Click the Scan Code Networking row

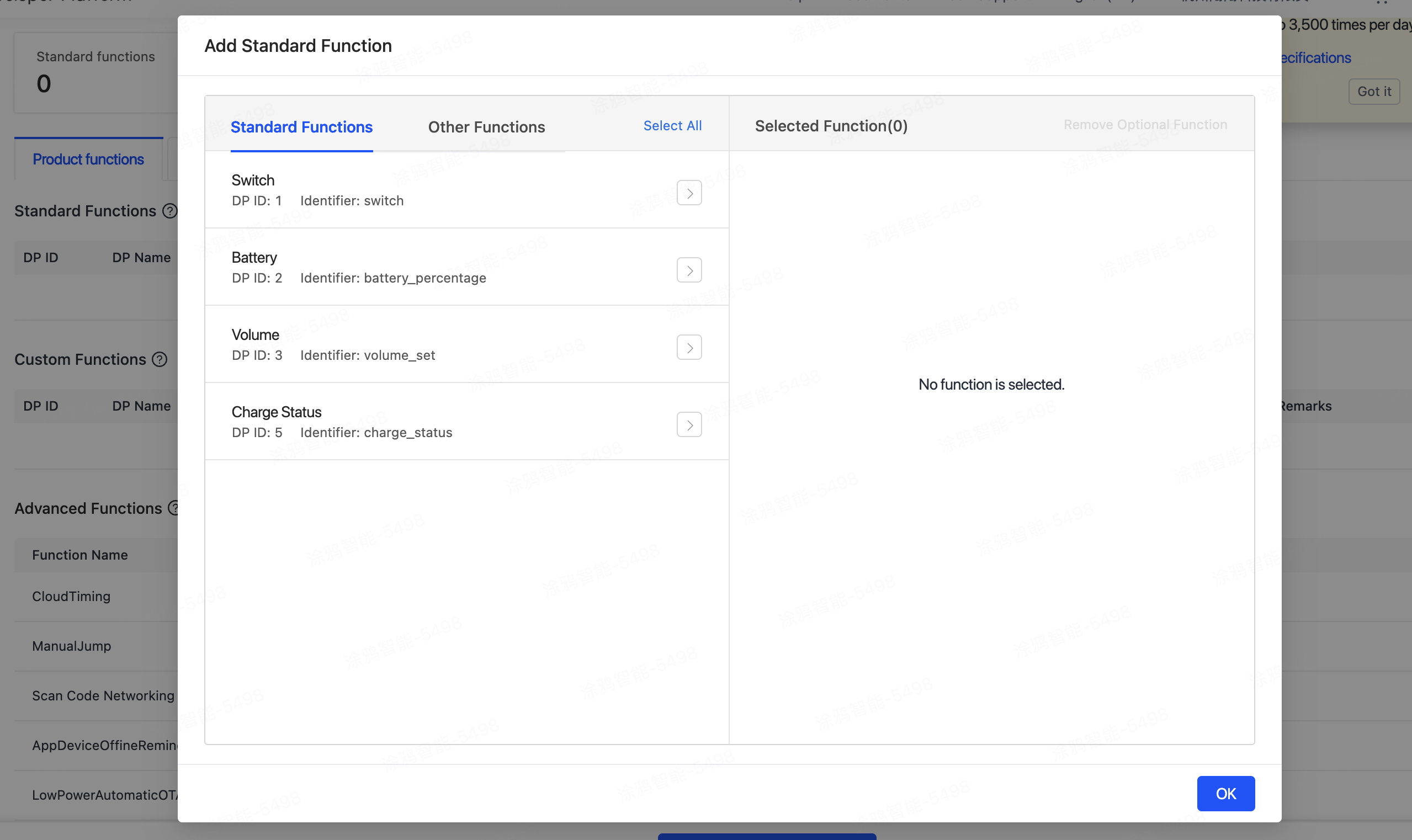(x=103, y=695)
